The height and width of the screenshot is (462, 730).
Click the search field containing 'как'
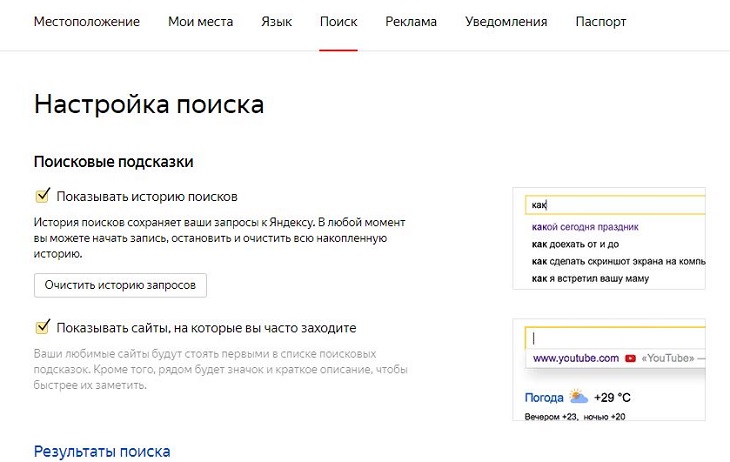tap(615, 205)
